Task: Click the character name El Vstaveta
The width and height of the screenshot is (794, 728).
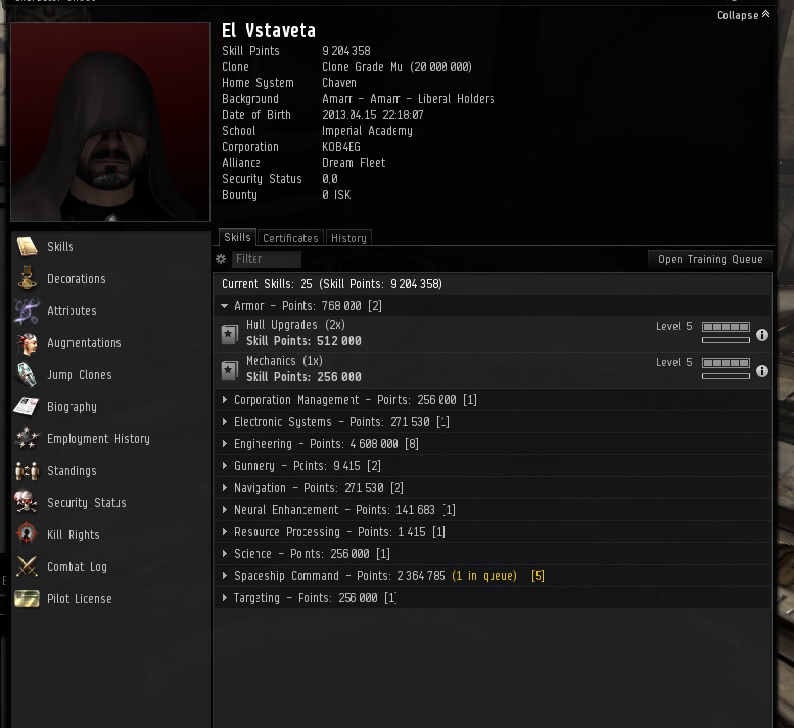Action: pyautogui.click(x=269, y=31)
